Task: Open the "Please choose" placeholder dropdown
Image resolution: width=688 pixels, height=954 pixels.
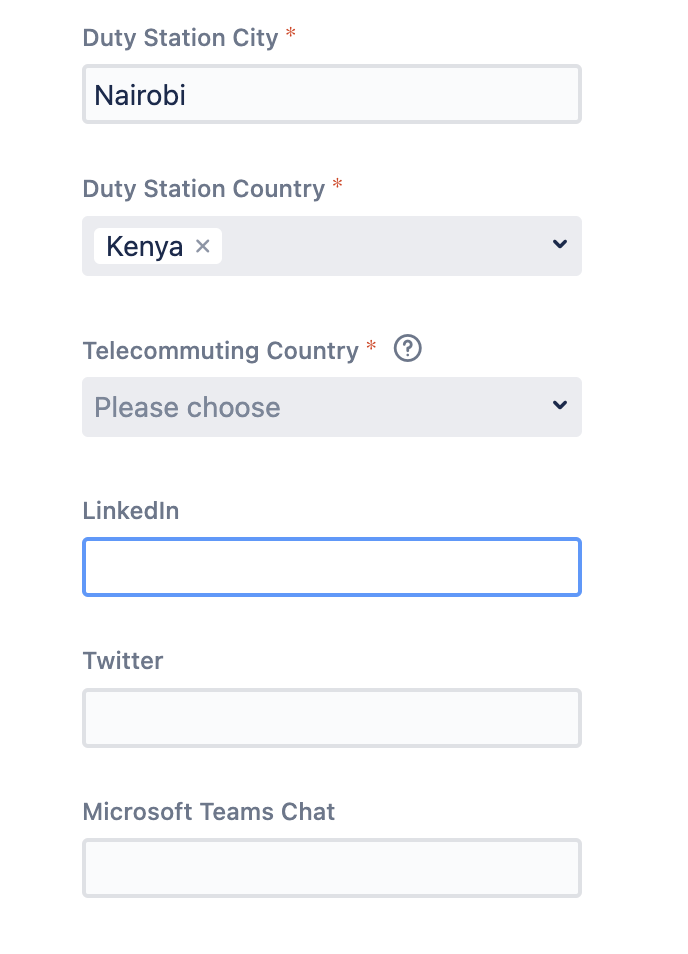Action: point(332,407)
